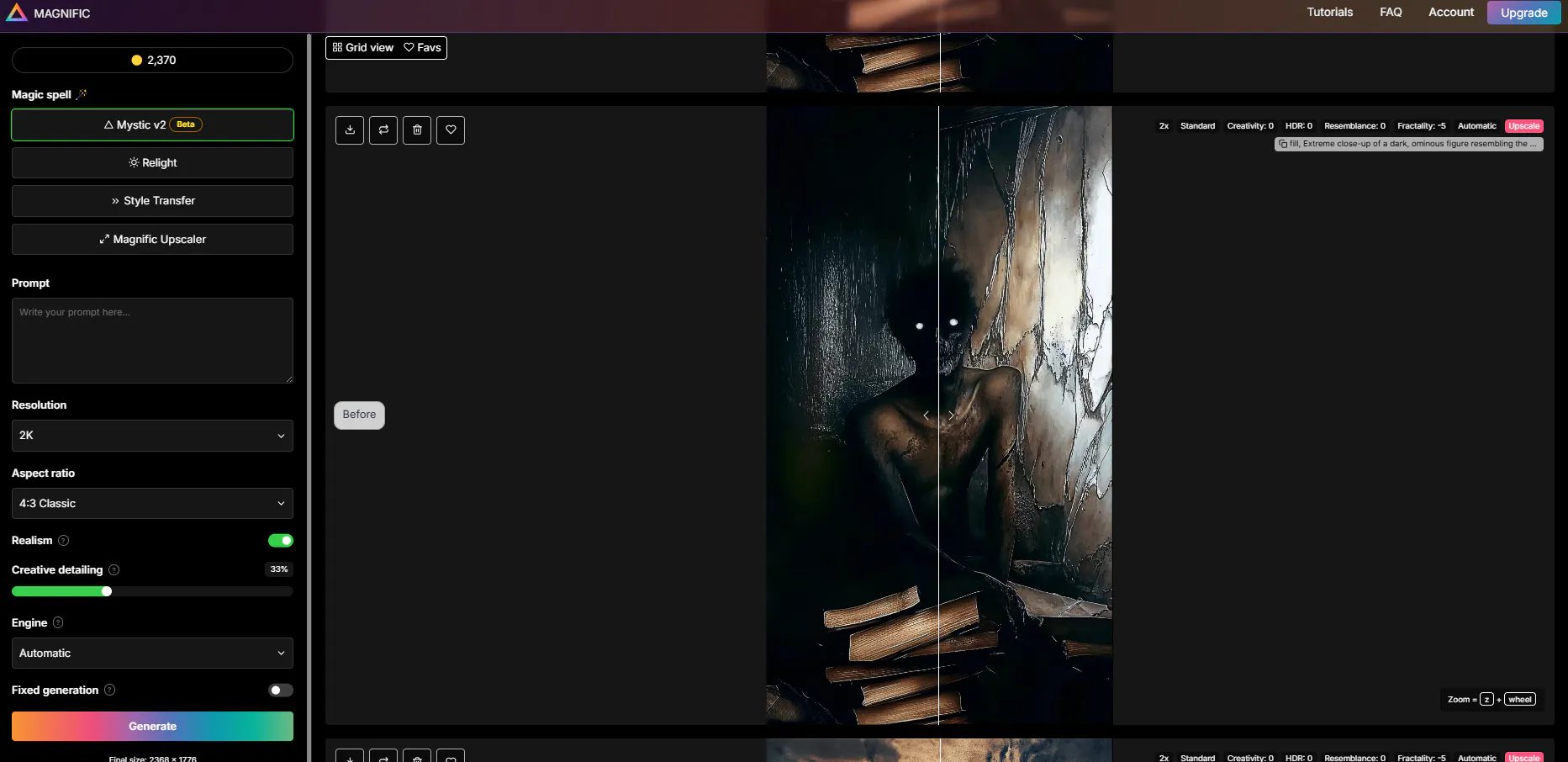This screenshot has width=1568, height=762.
Task: Open the Engine Automatic dropdown
Action: 152,654
